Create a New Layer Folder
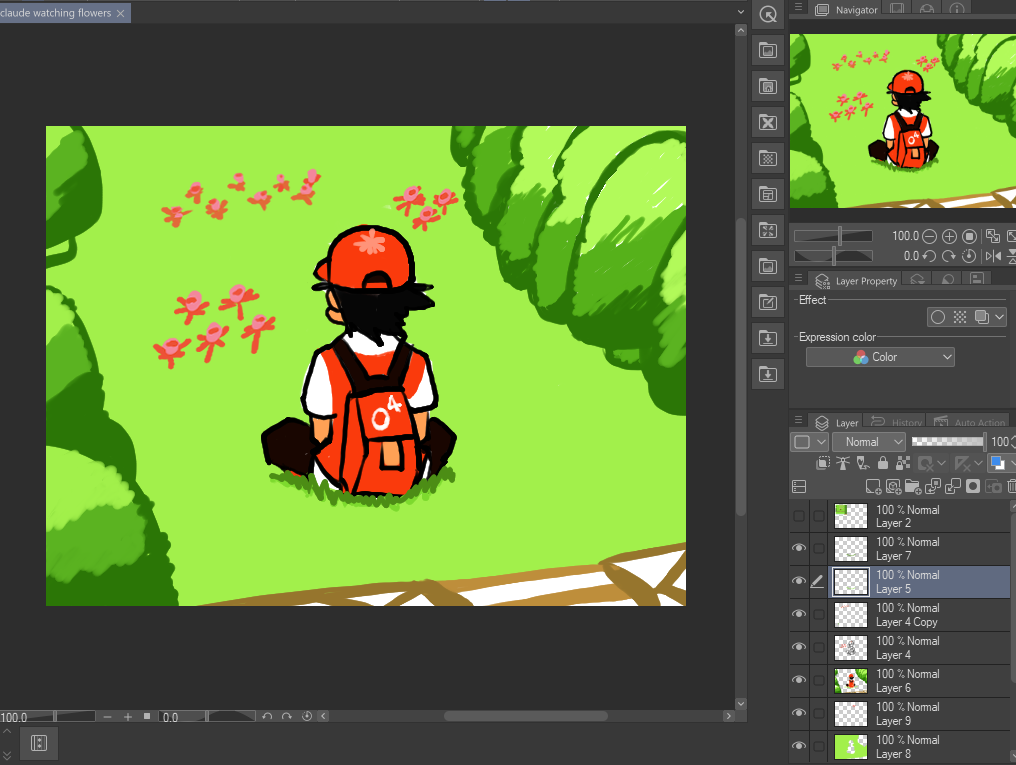Screen dimensions: 1016x765 (x=913, y=486)
